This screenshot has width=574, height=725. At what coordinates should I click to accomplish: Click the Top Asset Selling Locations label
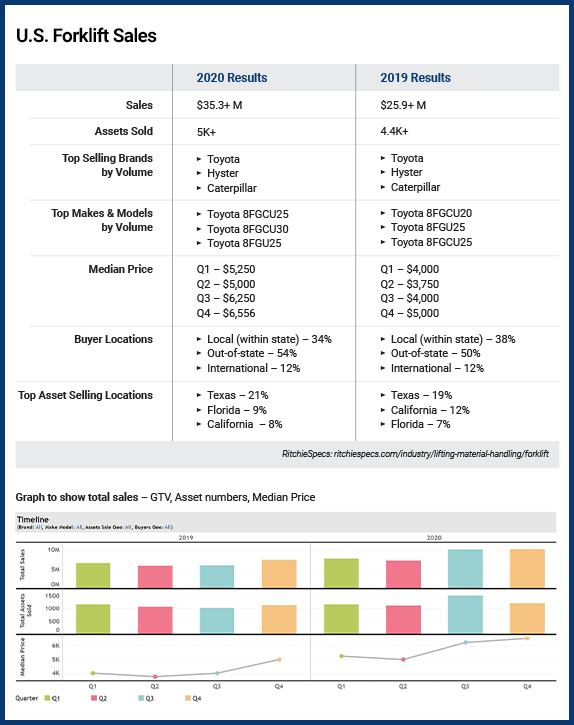pos(85,395)
